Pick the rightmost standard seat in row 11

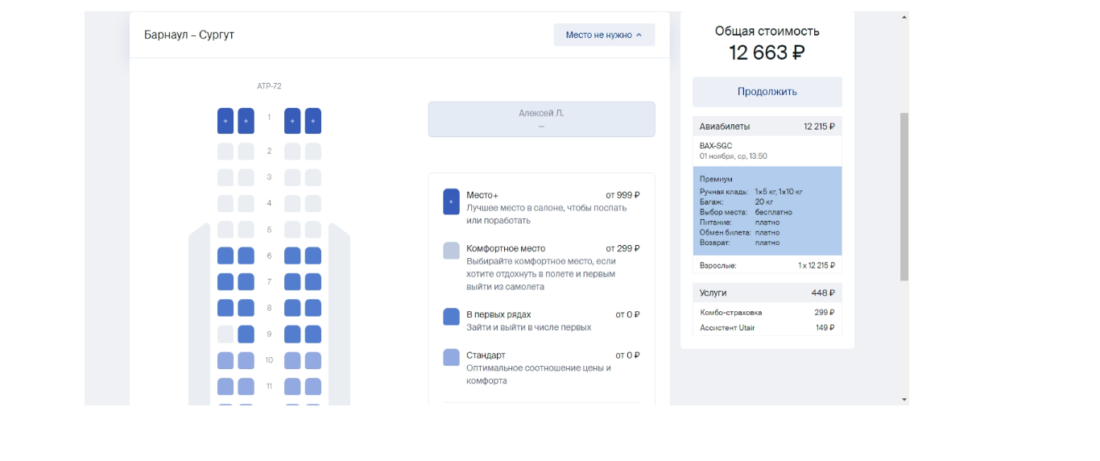click(313, 386)
